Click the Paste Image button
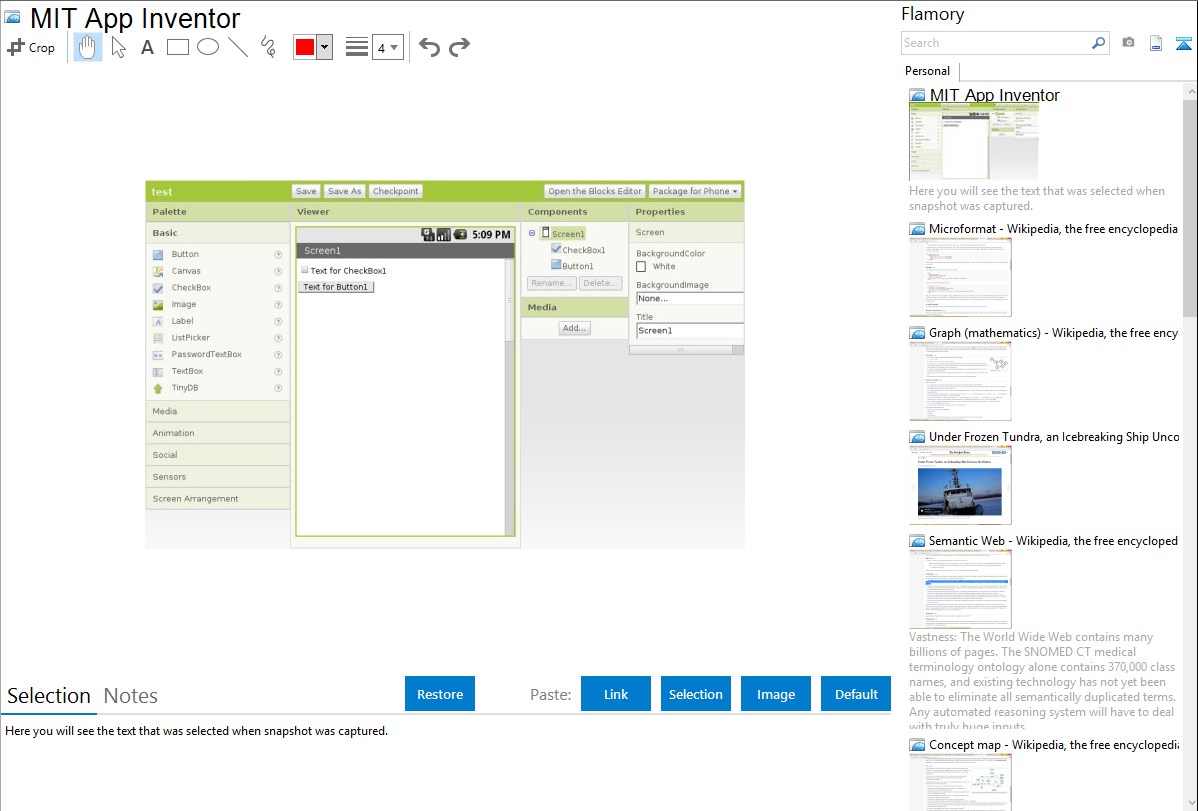 click(x=776, y=694)
